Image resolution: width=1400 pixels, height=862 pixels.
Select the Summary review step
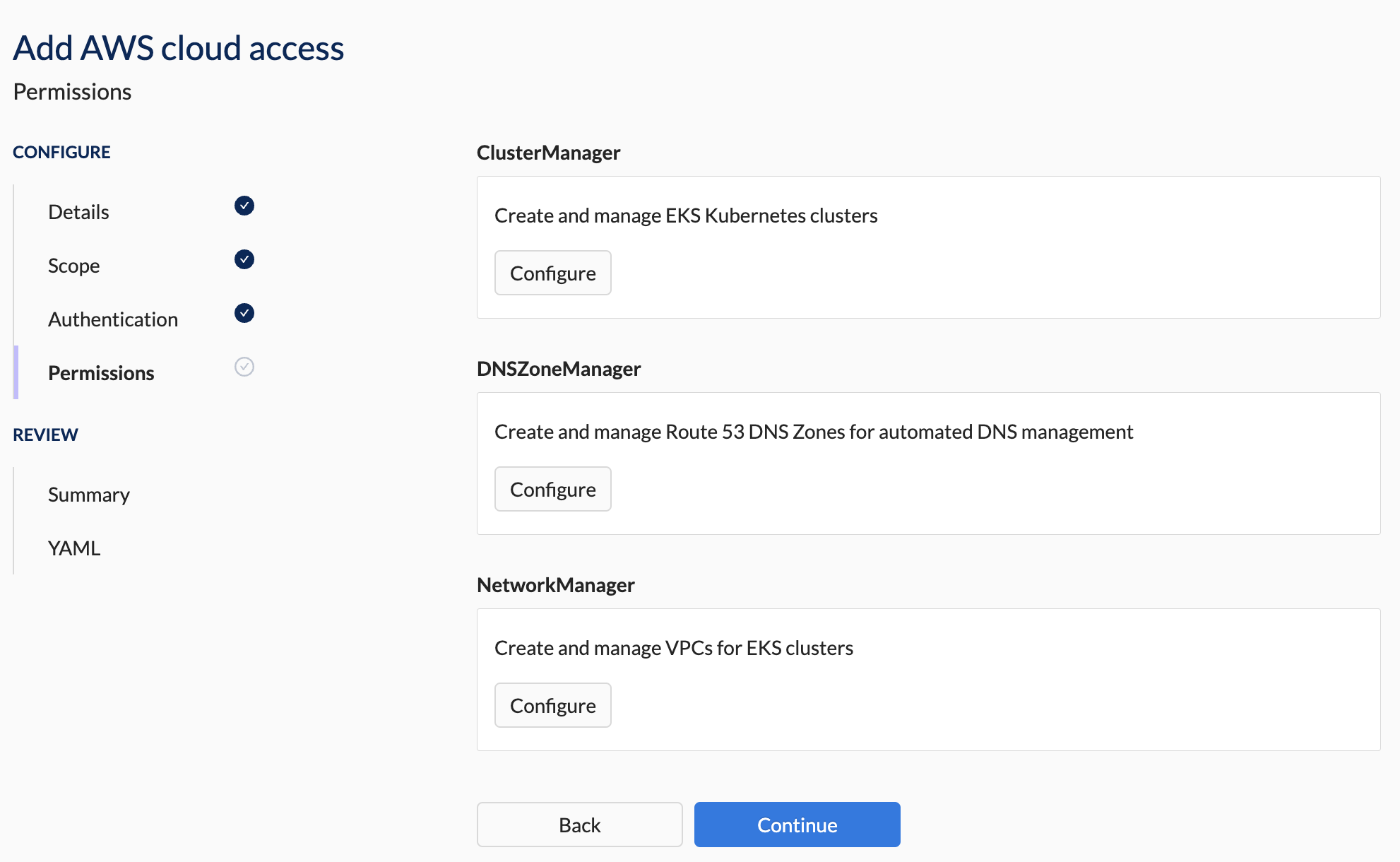[x=89, y=493]
